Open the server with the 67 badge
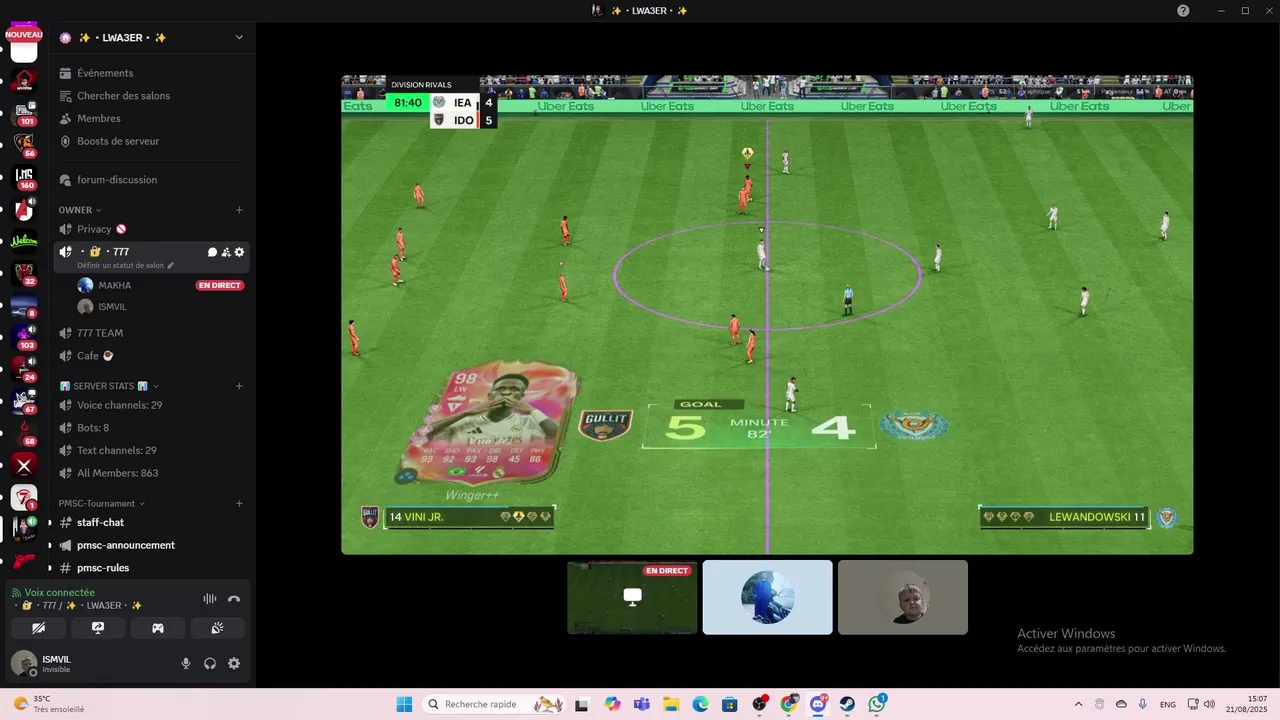1280x720 pixels. [24, 401]
